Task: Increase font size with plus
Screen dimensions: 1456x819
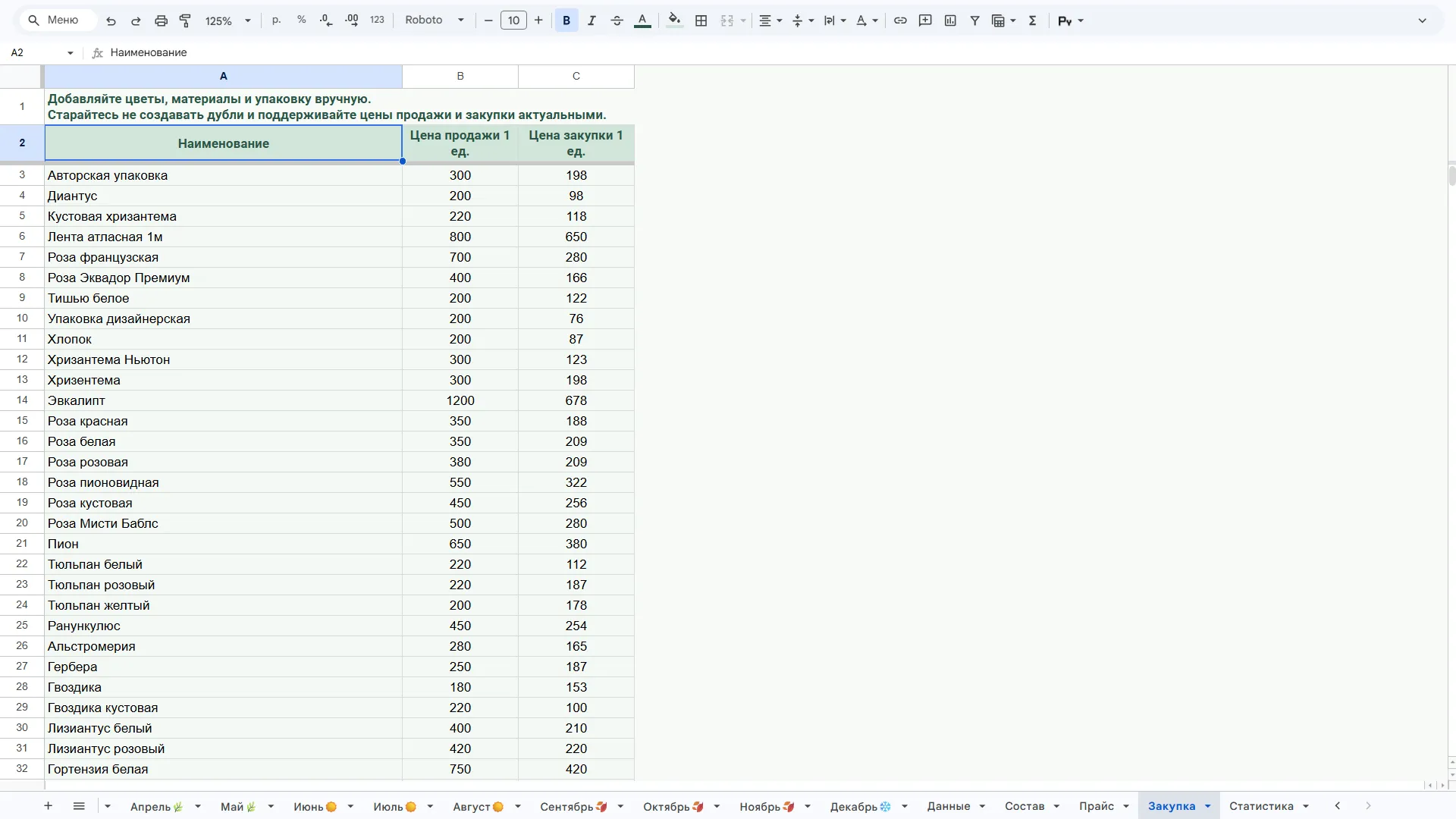Action: click(x=538, y=20)
